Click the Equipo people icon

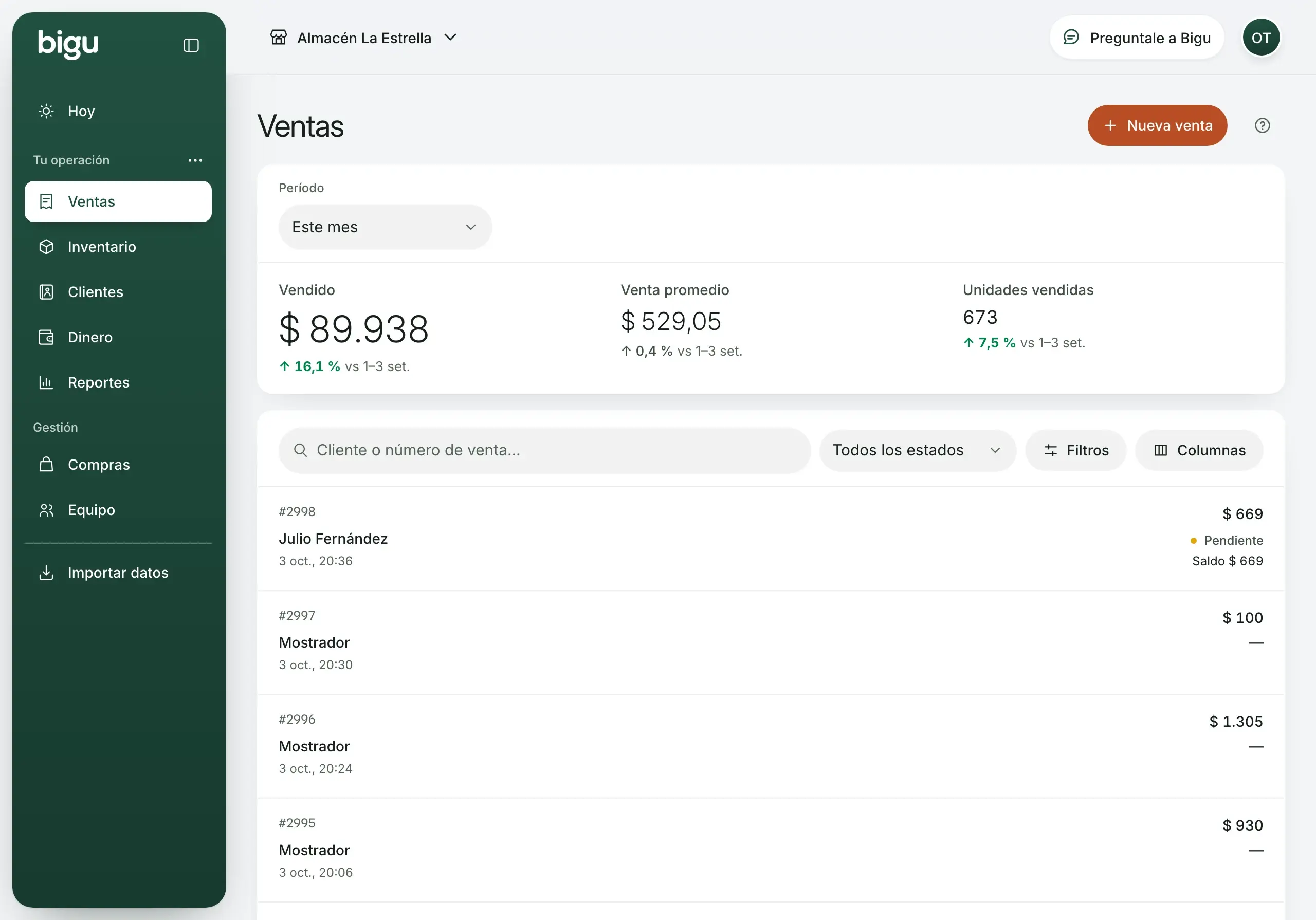pos(46,509)
